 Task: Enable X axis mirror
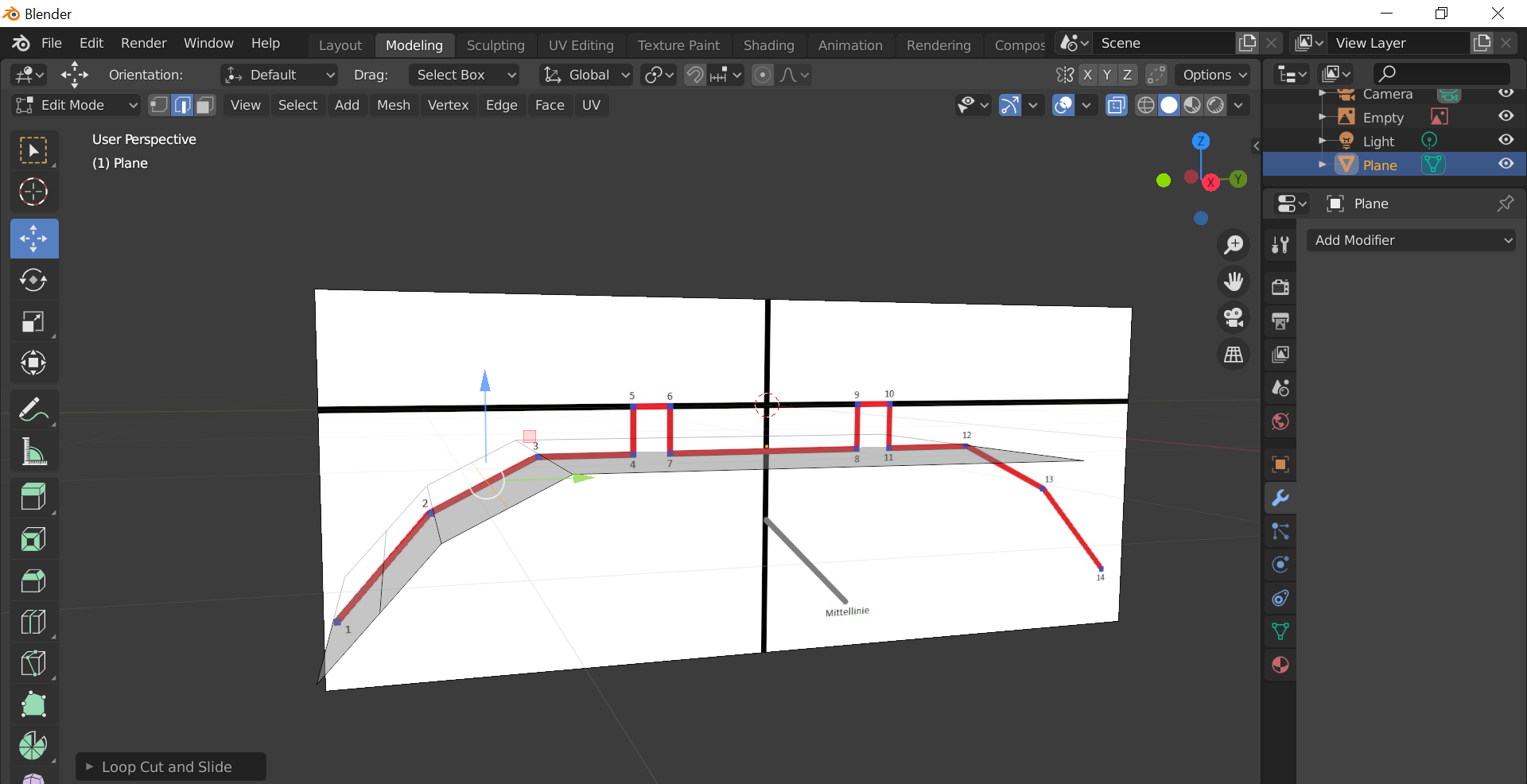point(1087,75)
